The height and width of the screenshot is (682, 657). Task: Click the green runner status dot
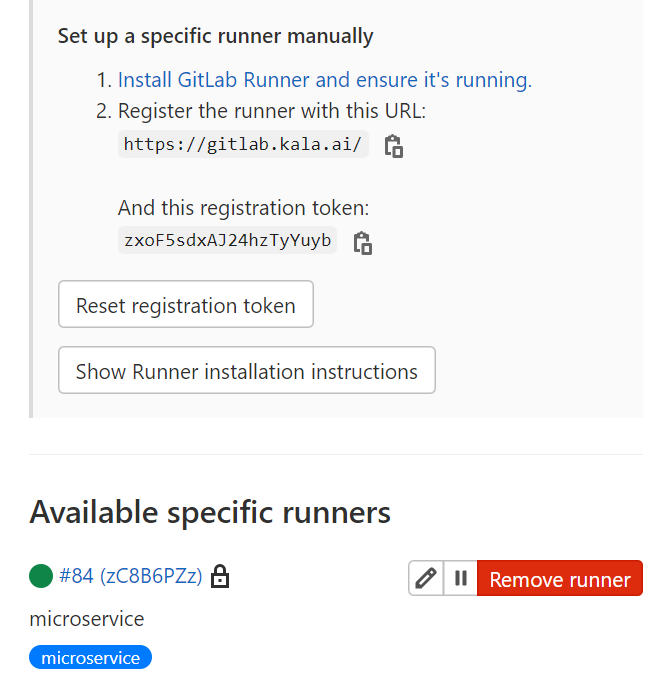point(41,576)
